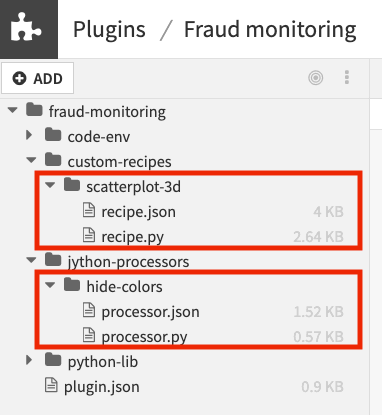Click the 2.64 KB size value
The width and height of the screenshot is (382, 415).
(318, 237)
